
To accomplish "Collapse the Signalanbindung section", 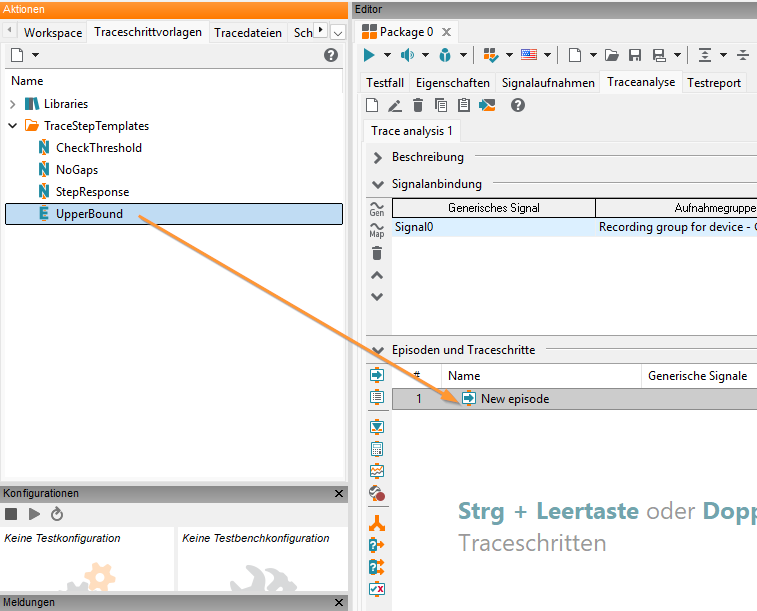I will click(378, 184).
